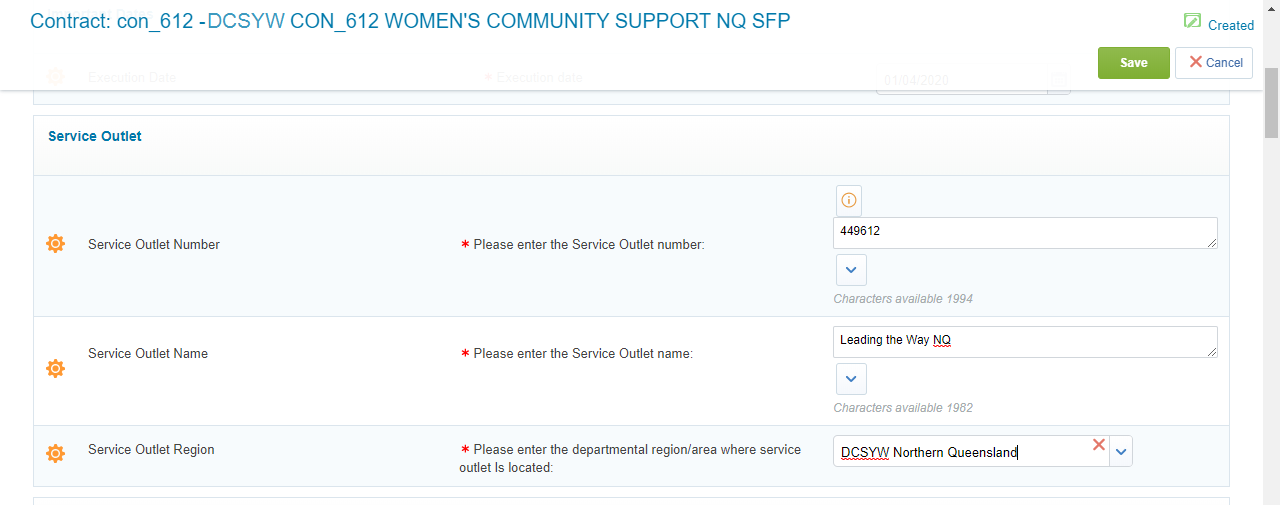Open the DCSYW link in contract title
This screenshot has width=1280, height=505.
coord(245,21)
